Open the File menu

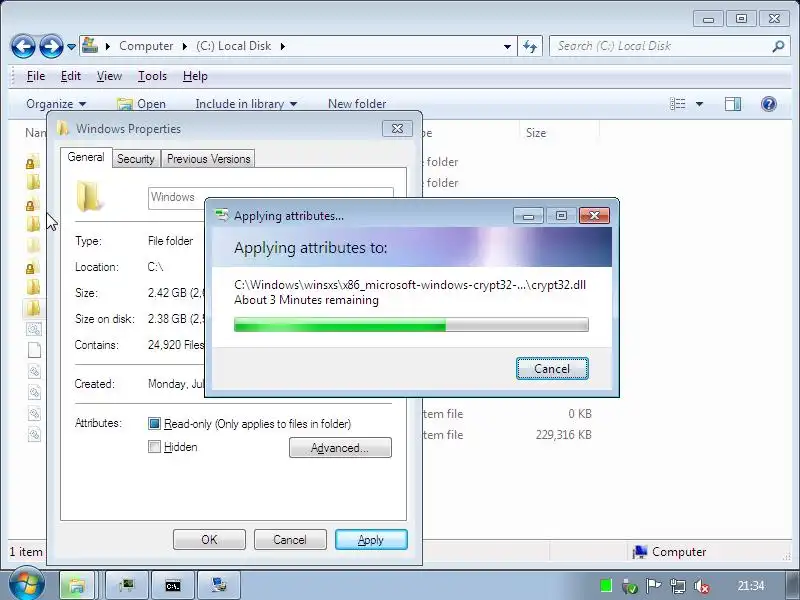pos(36,76)
